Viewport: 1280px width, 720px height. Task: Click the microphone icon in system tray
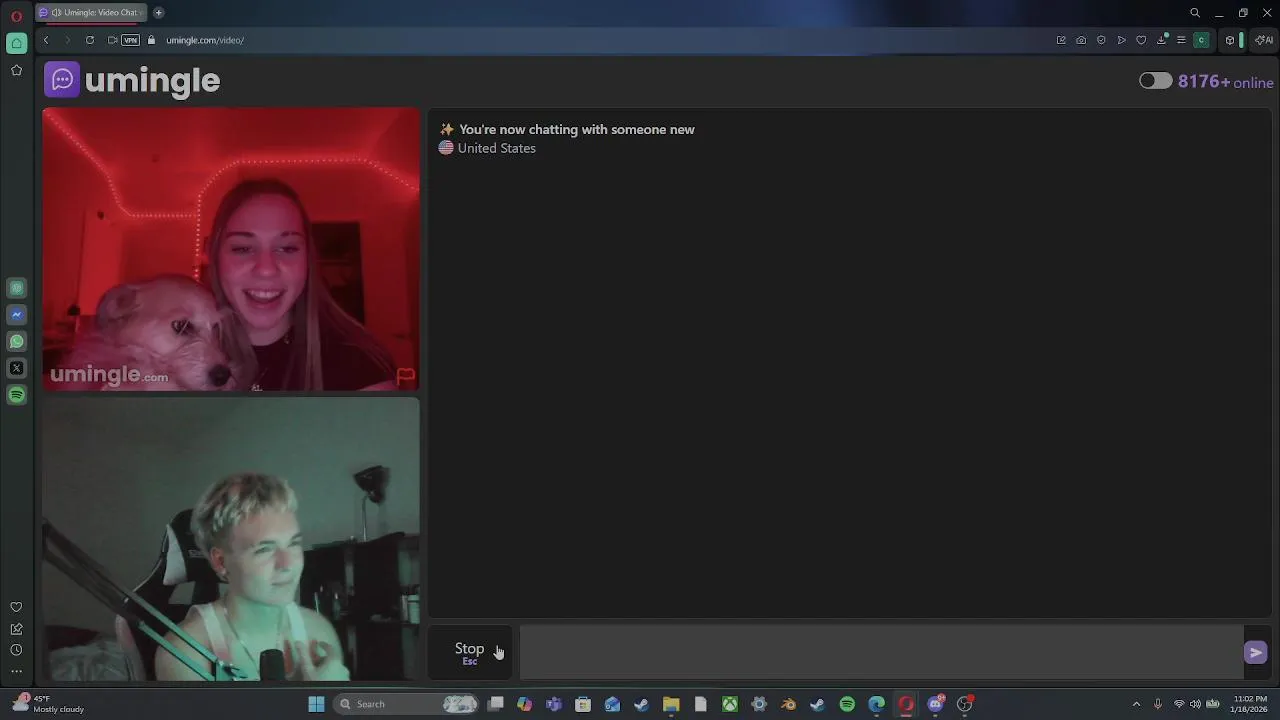coord(1158,704)
